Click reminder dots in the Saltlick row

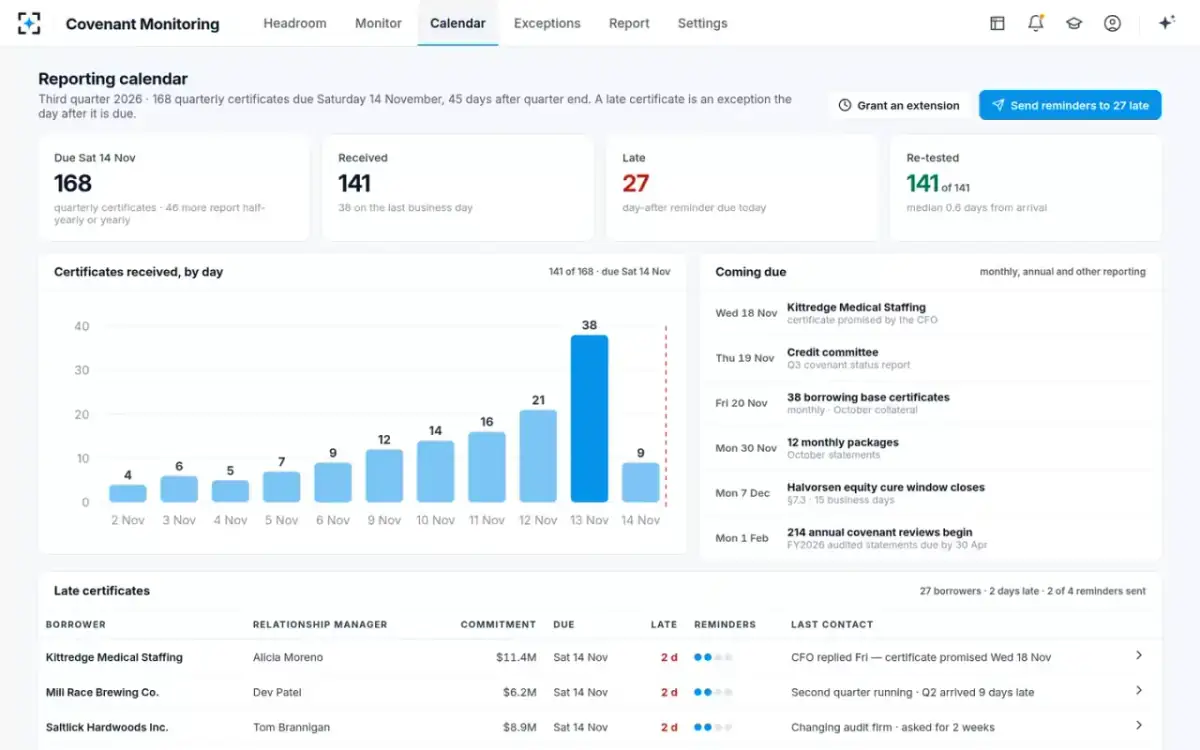pyautogui.click(x=713, y=727)
